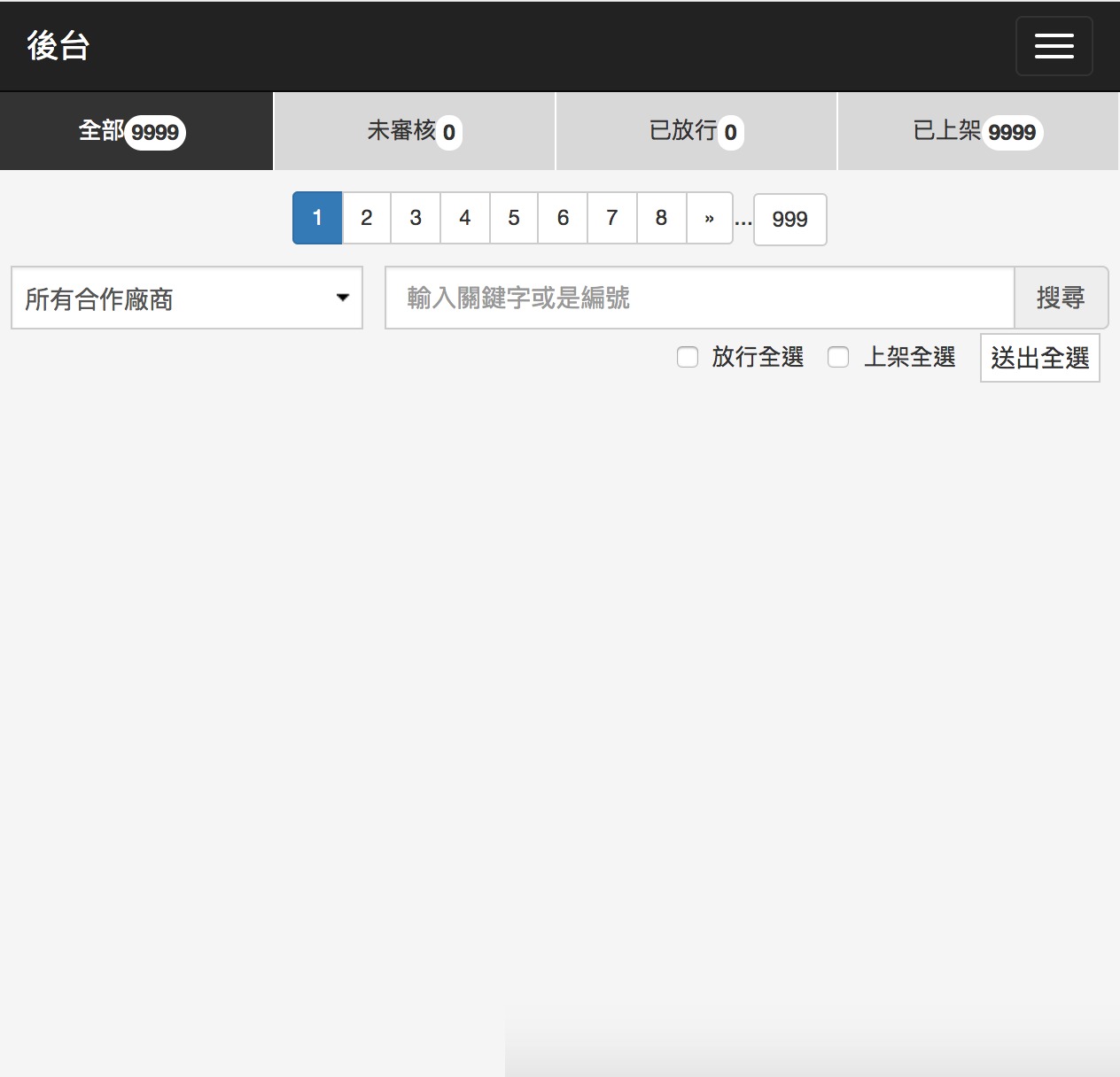
Task: Select page 7 in pagination
Action: [612, 218]
